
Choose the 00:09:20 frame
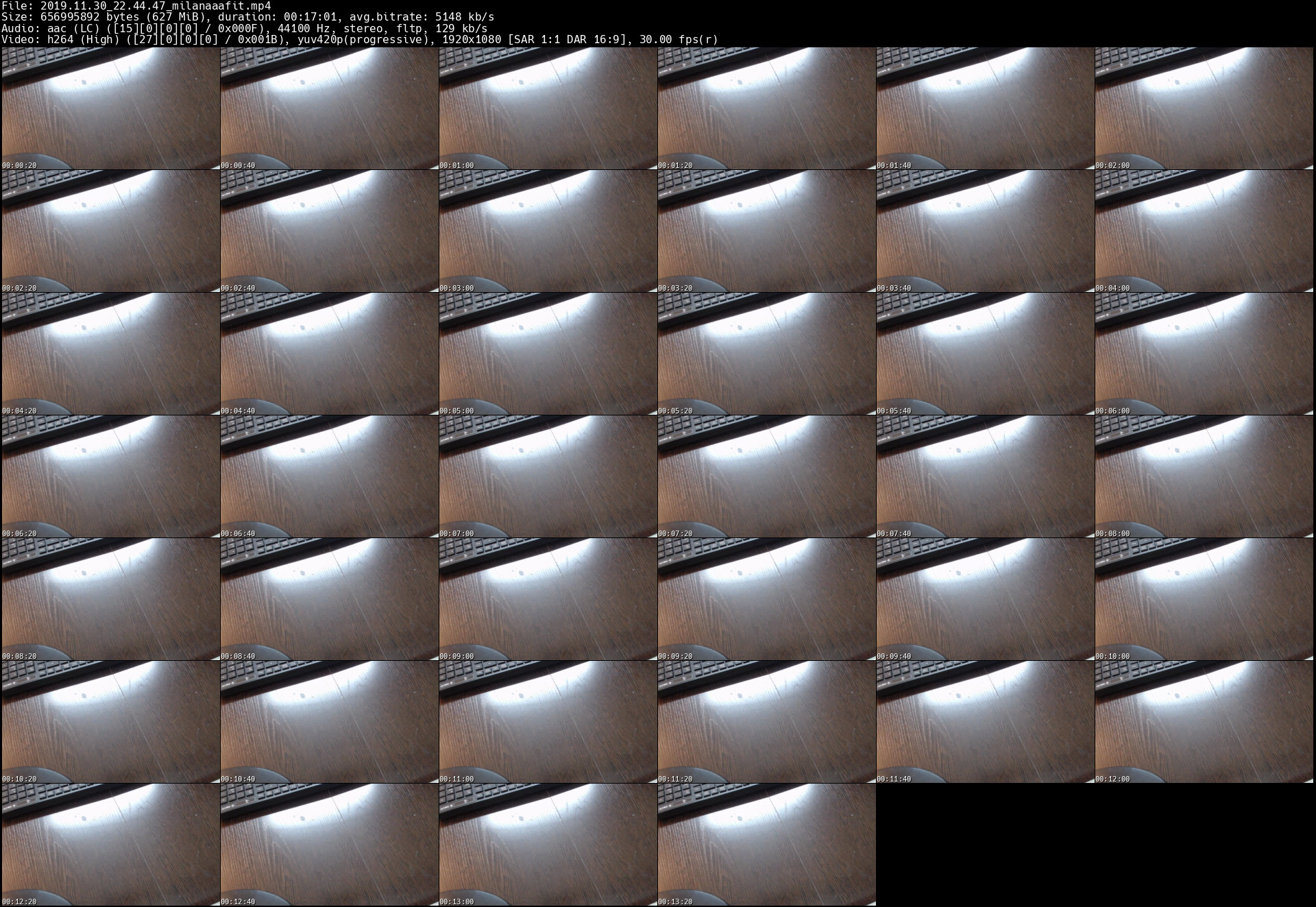(x=766, y=599)
